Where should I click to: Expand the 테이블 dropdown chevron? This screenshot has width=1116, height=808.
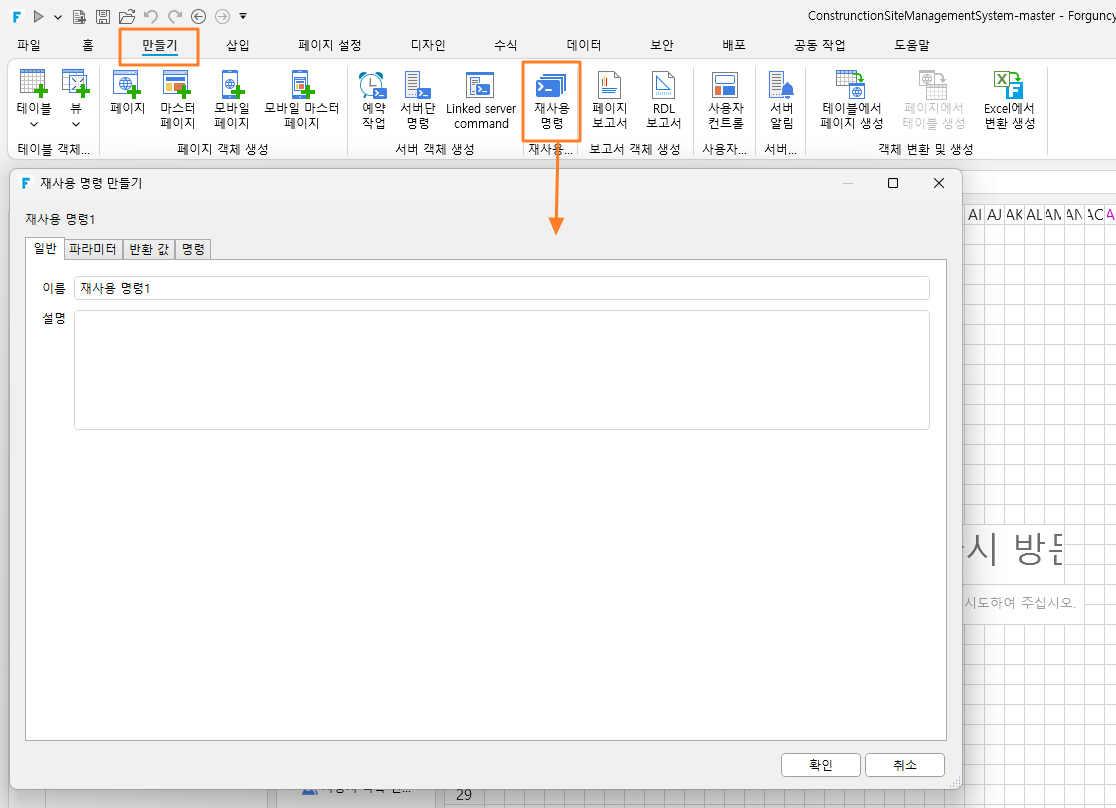click(x=33, y=125)
